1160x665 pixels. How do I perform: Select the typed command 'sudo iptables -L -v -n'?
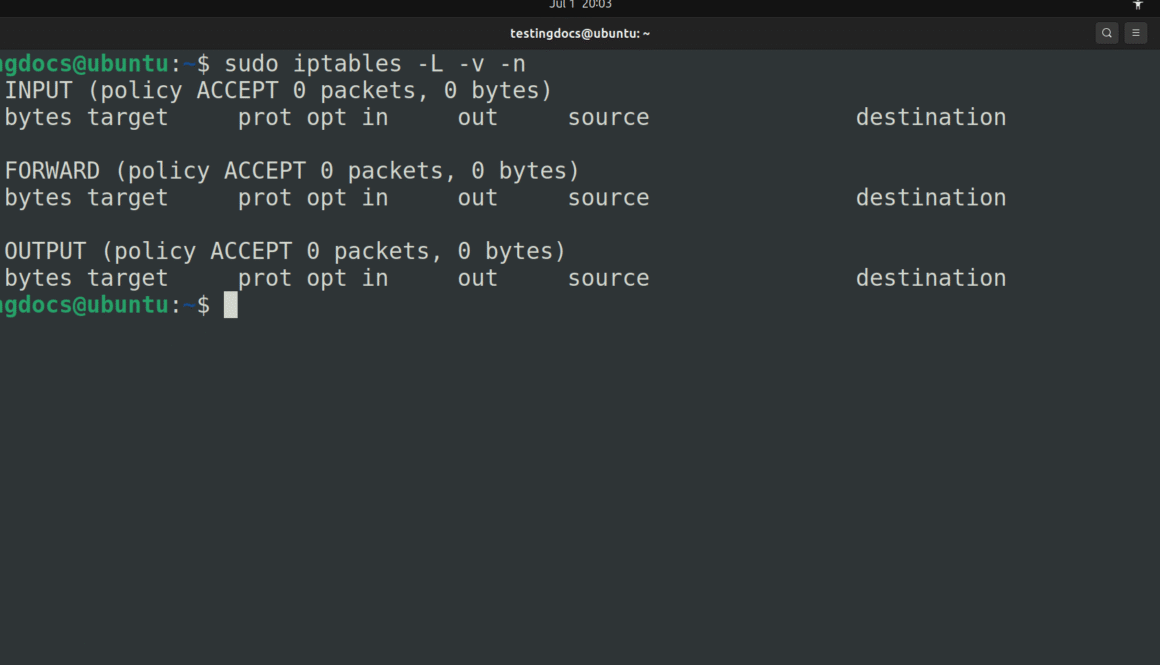(x=375, y=64)
